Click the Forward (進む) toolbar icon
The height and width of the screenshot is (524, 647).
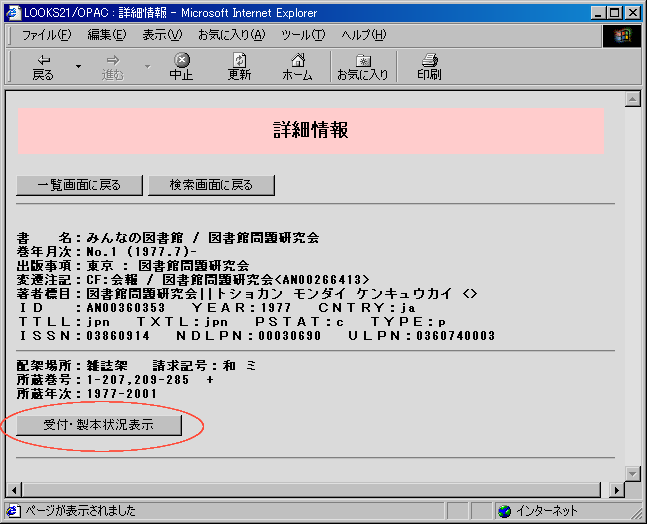coord(113,67)
